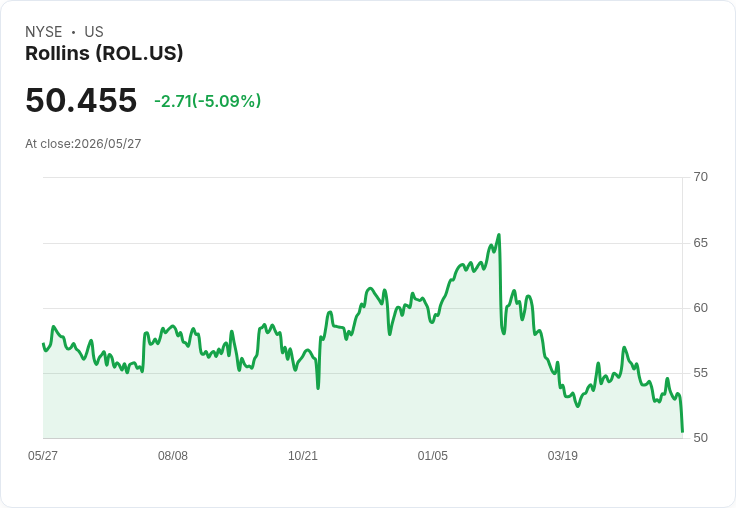Click the 50.455 current price

pos(81,100)
